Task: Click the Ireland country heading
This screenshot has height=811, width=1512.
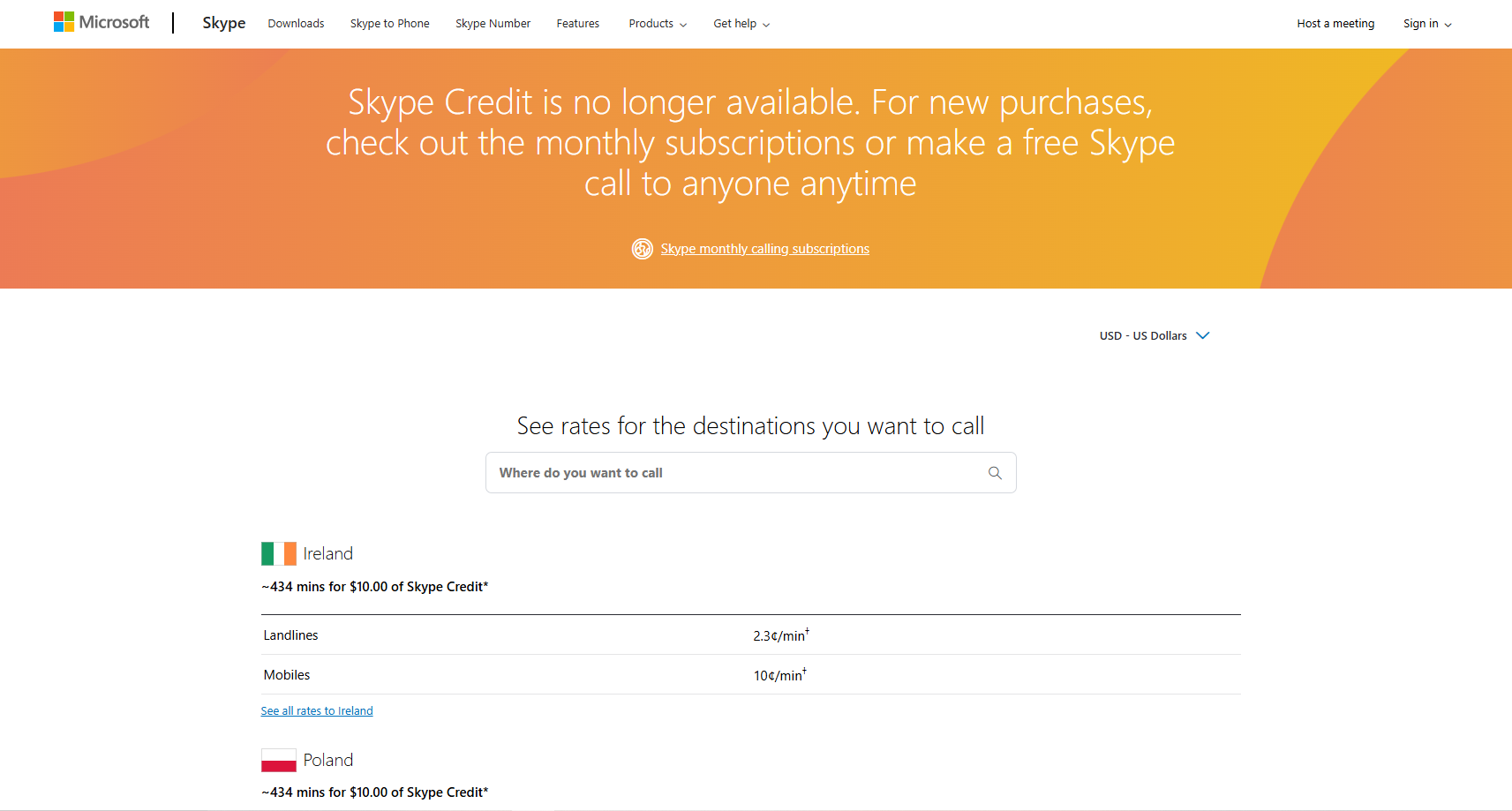Action: point(328,553)
